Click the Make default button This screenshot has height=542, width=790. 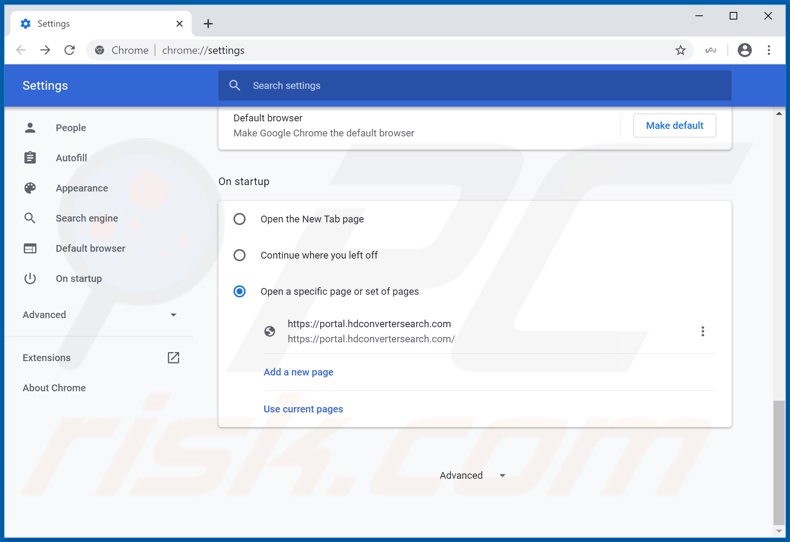coord(674,125)
